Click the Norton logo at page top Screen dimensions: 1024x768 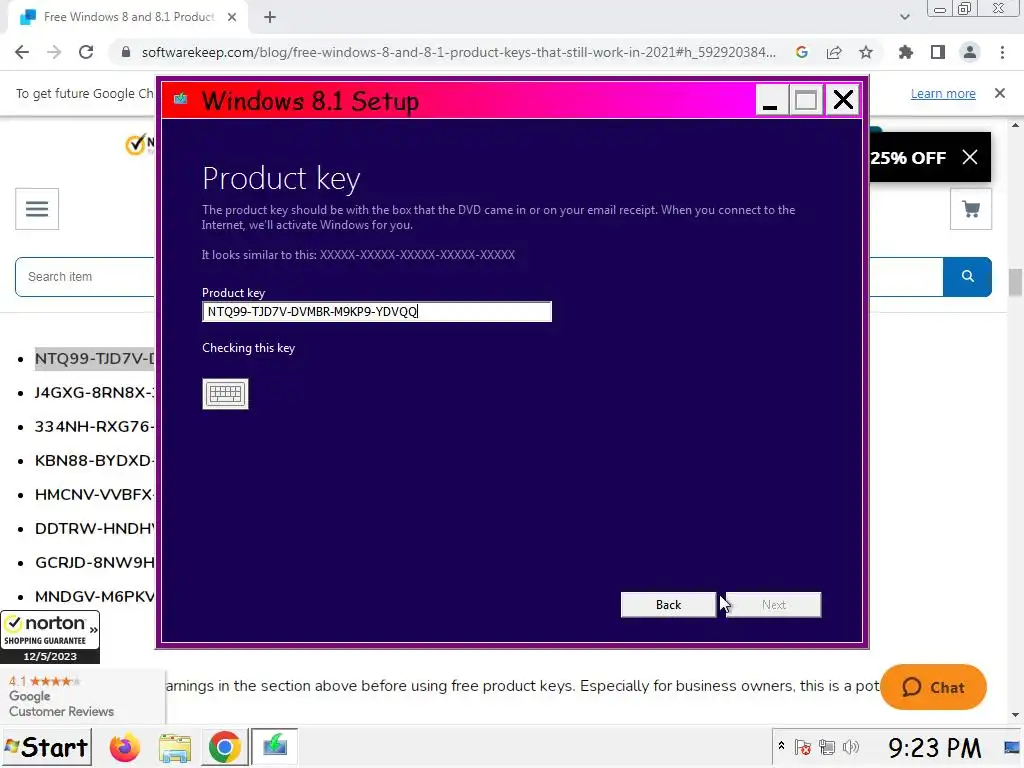pyautogui.click(x=140, y=143)
